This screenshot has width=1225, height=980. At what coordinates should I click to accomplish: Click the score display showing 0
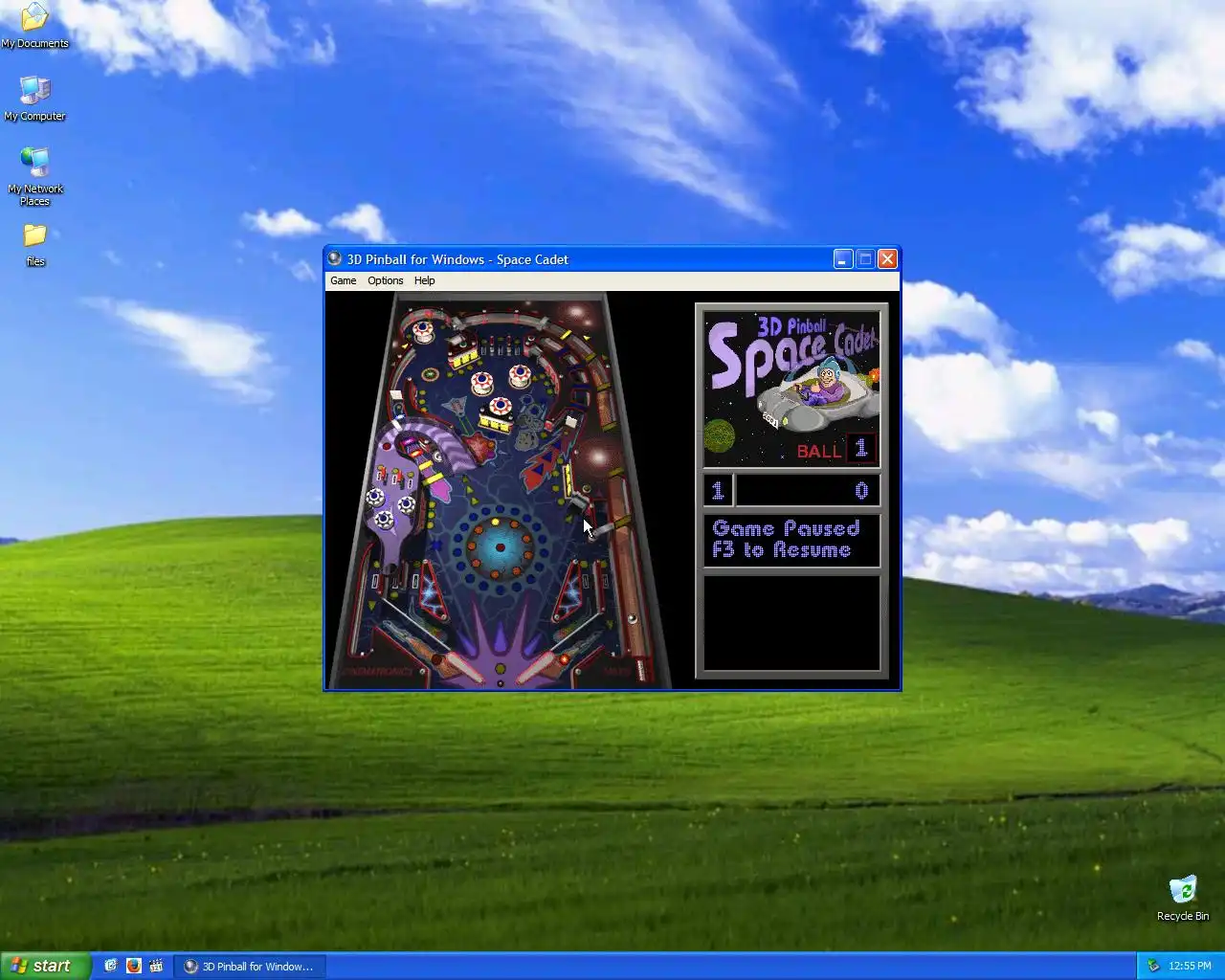807,490
